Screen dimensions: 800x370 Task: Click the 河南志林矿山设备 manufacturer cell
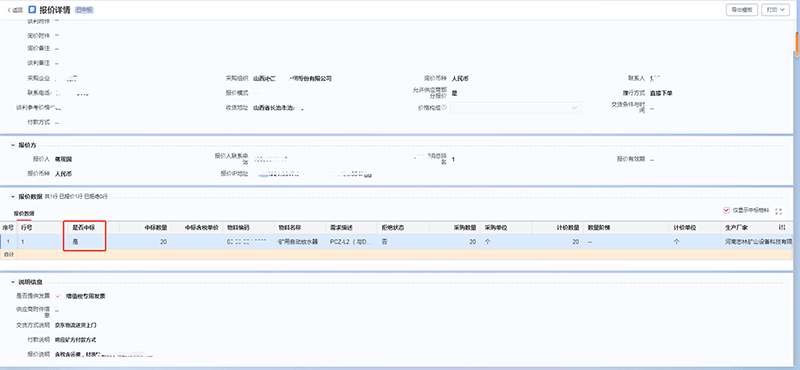coord(758,242)
